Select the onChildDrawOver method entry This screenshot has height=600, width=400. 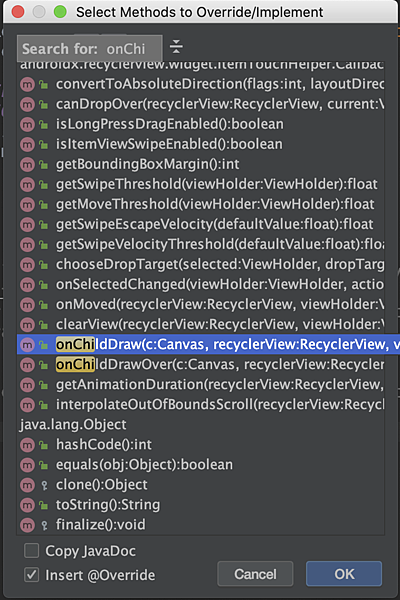coord(201,365)
